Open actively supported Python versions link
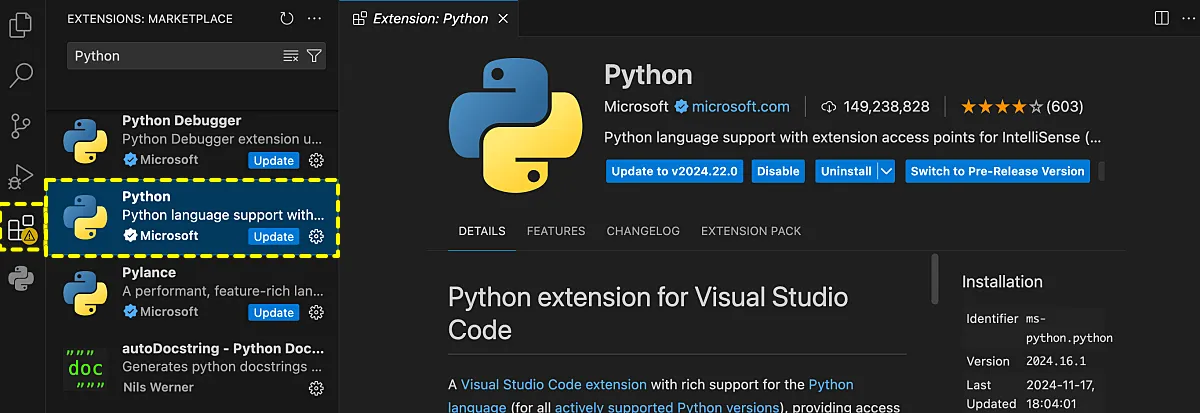 click(x=667, y=407)
